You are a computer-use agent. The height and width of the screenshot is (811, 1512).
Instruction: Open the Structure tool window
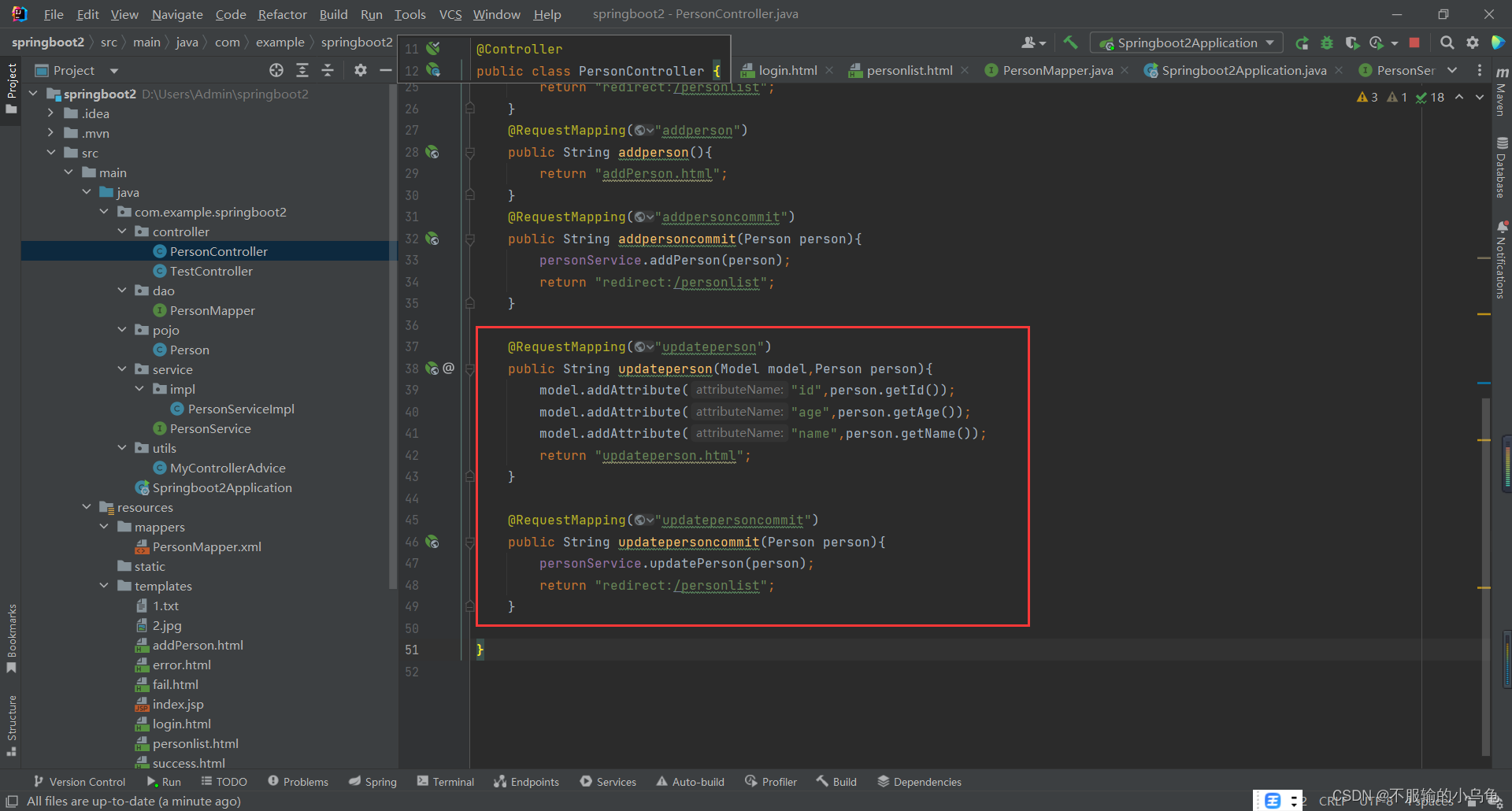click(12, 726)
